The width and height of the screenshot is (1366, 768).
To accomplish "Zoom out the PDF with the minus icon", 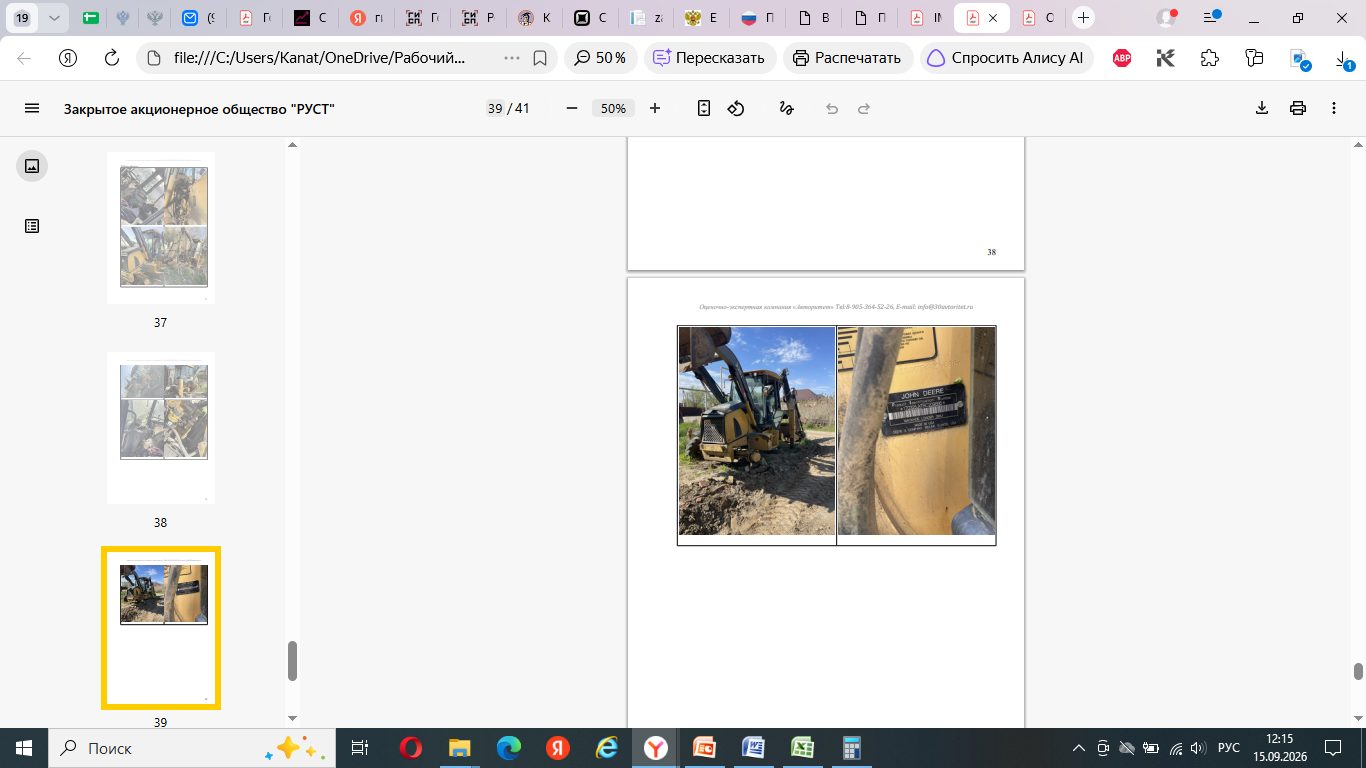I will coord(572,108).
